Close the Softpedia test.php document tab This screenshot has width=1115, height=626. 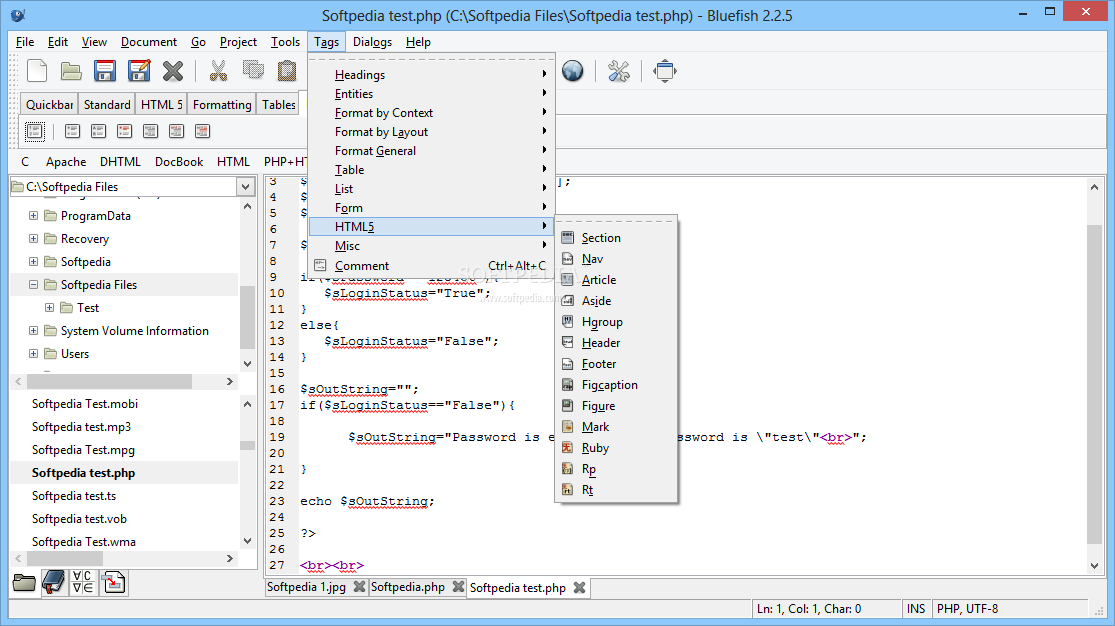580,588
